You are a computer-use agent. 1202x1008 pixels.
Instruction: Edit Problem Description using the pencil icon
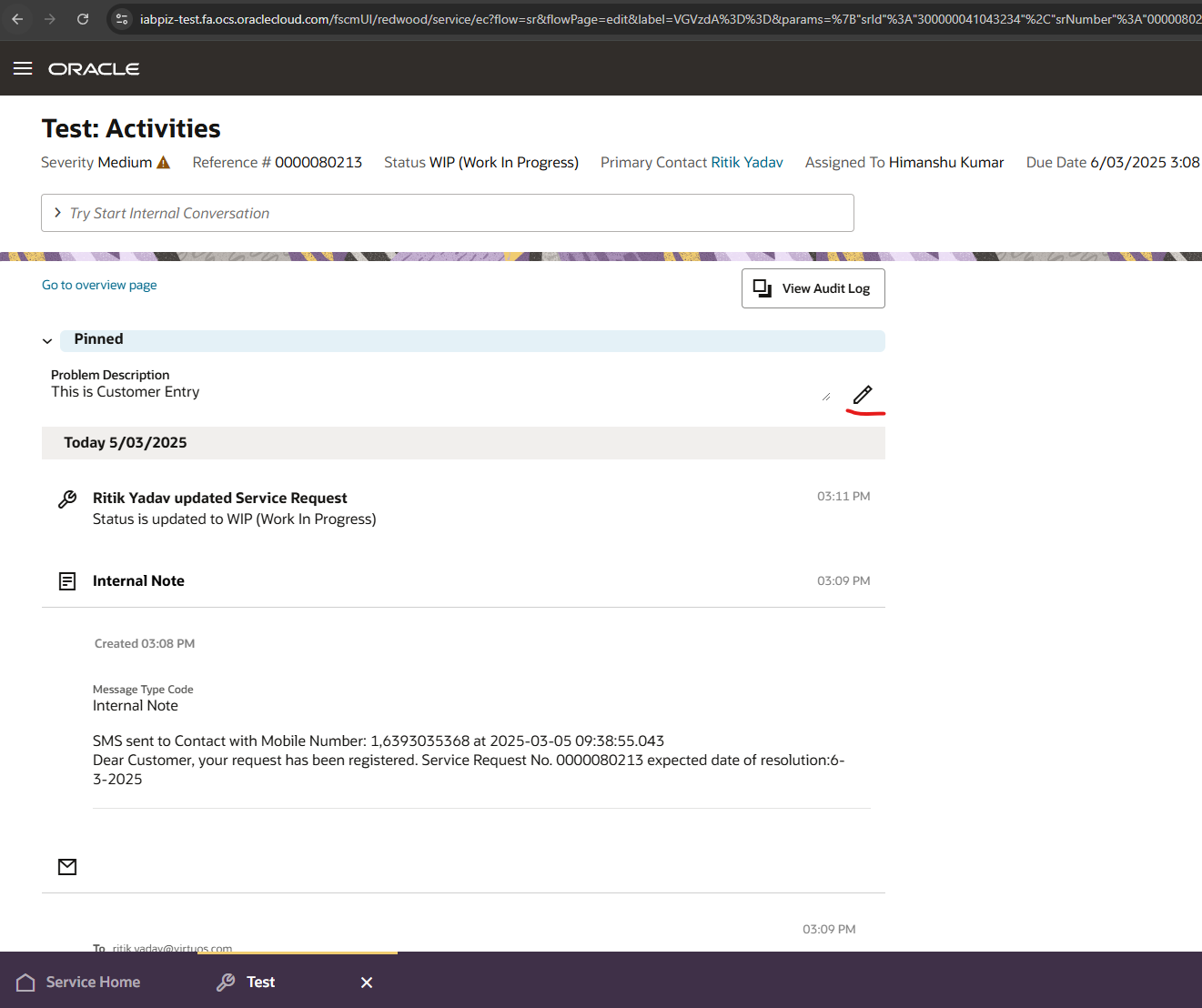pos(862,396)
